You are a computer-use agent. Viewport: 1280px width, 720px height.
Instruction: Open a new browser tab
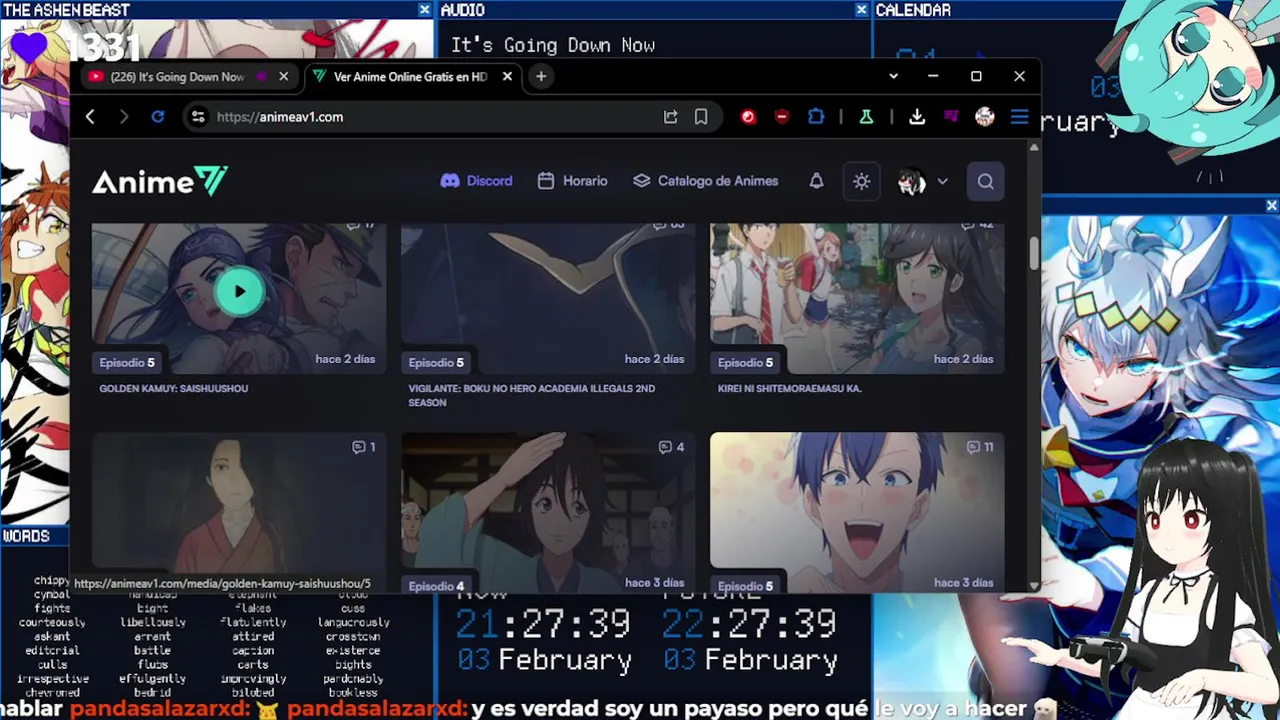tap(541, 76)
